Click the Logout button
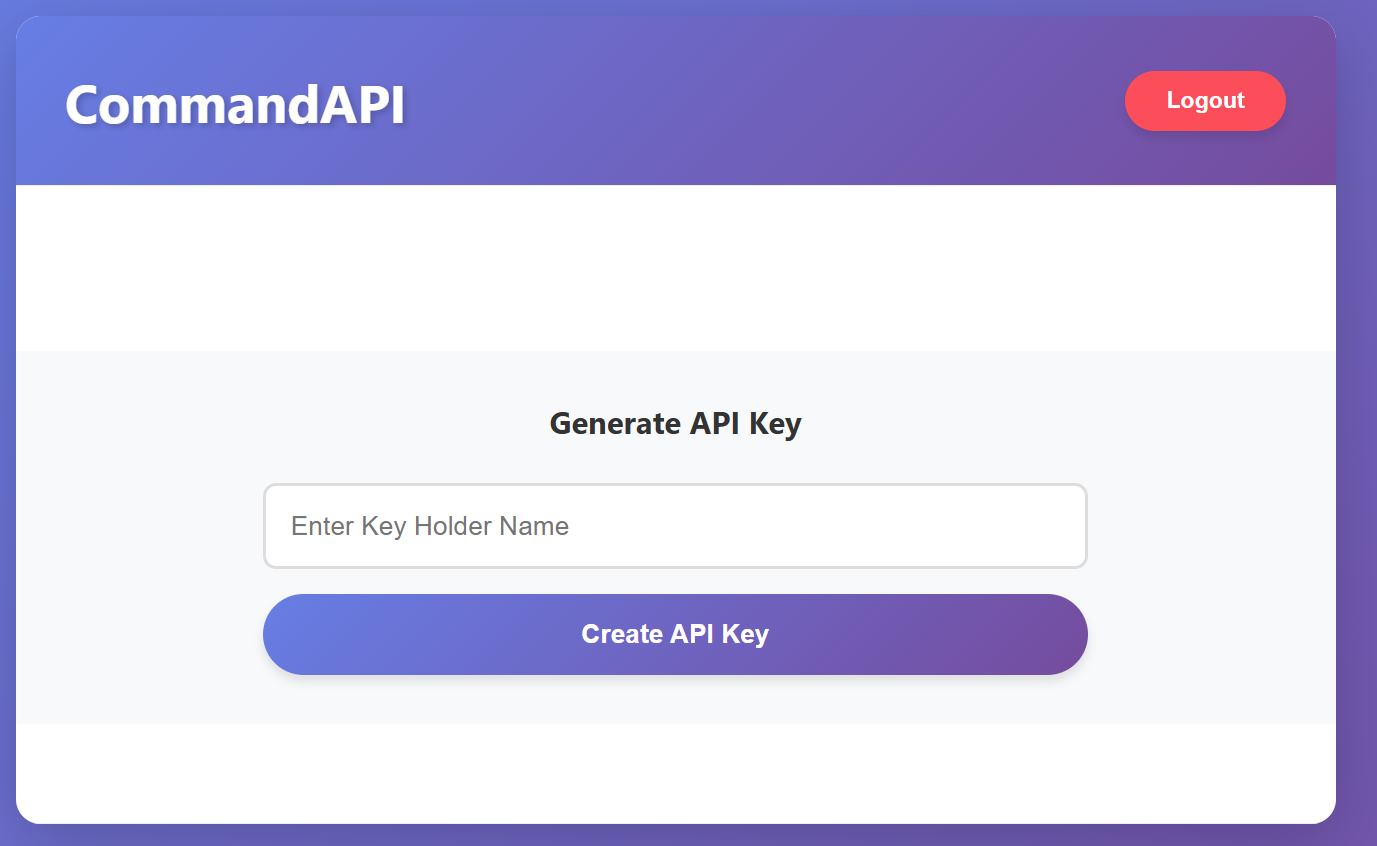This screenshot has height=846, width=1377. pos(1205,101)
